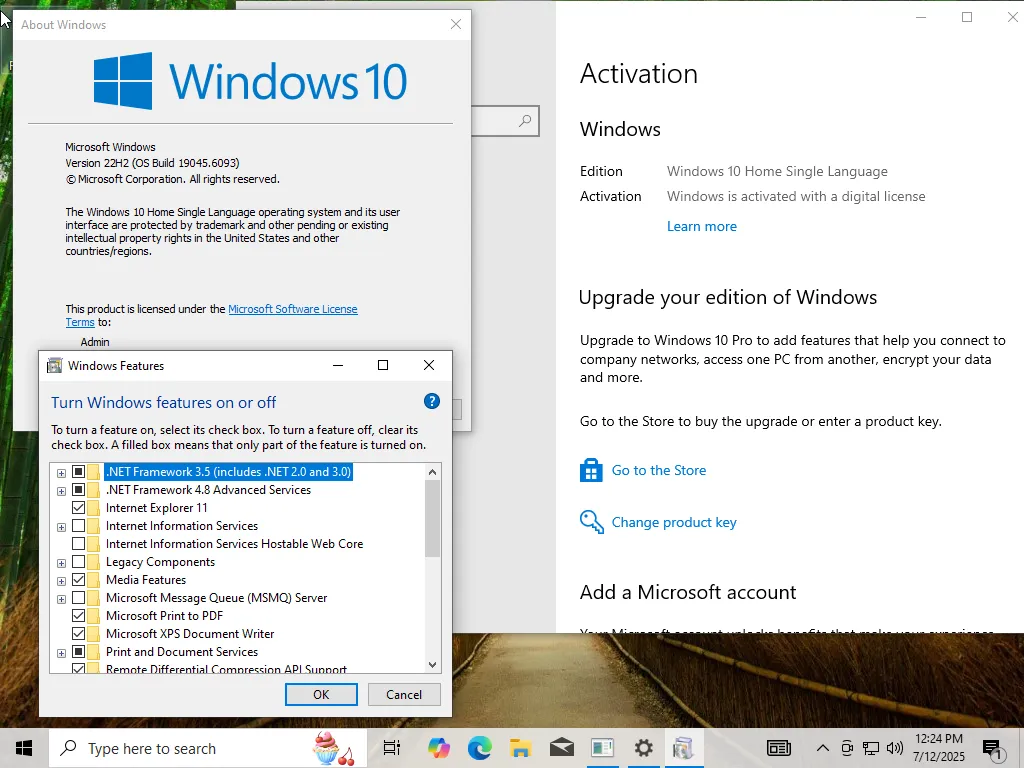This screenshot has width=1024, height=768.
Task: Click the Windows Features title bar icon
Action: coord(55,366)
